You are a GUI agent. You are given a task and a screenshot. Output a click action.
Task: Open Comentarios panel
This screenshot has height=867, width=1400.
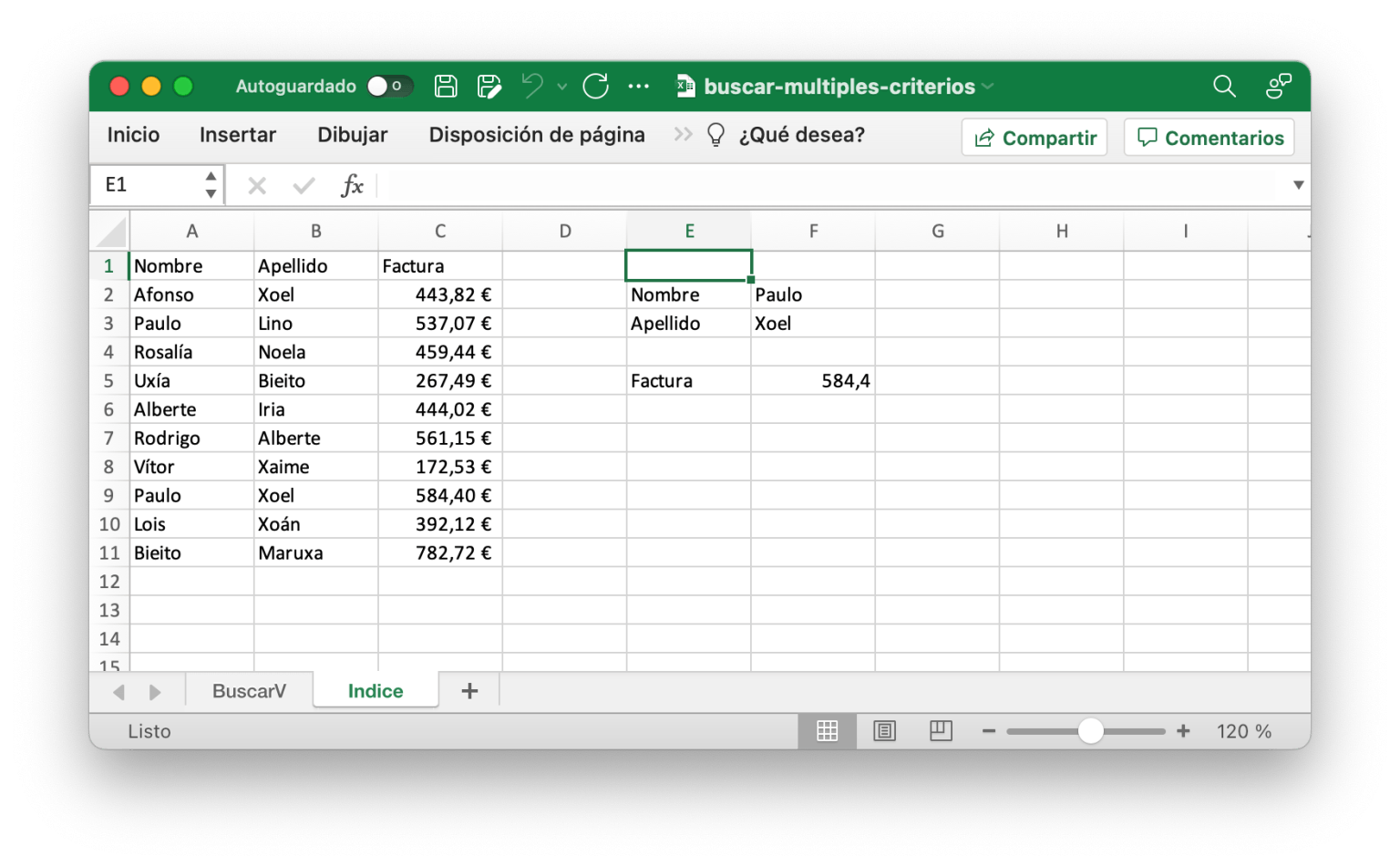[1209, 137]
